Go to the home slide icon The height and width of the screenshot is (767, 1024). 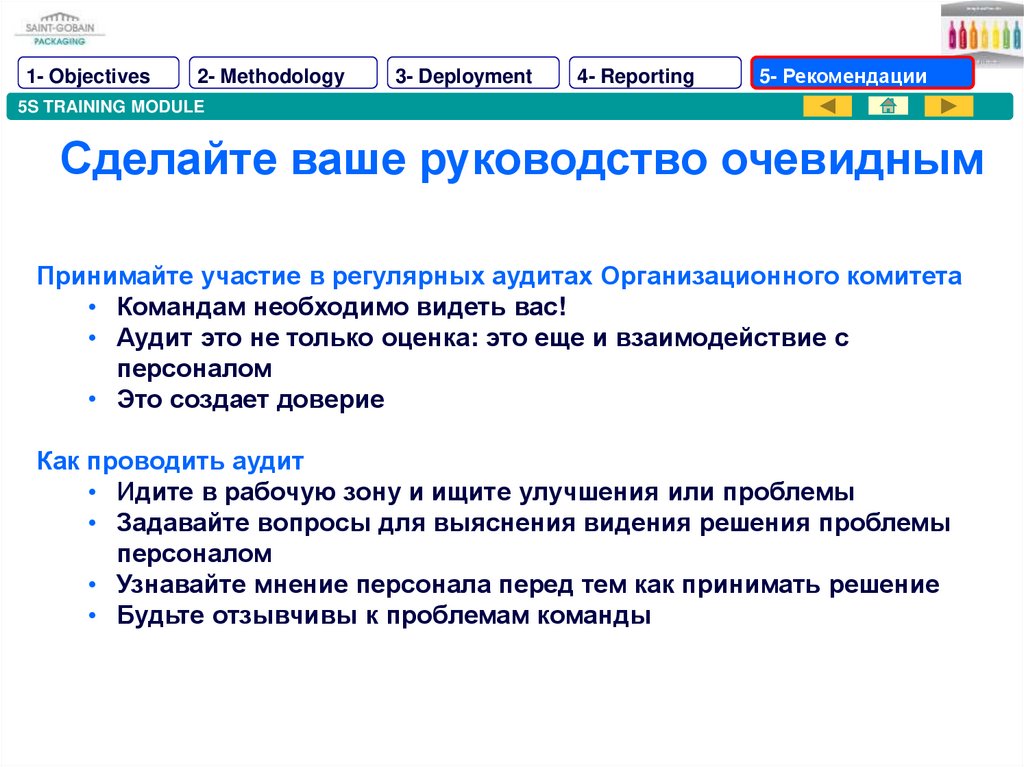[887, 106]
